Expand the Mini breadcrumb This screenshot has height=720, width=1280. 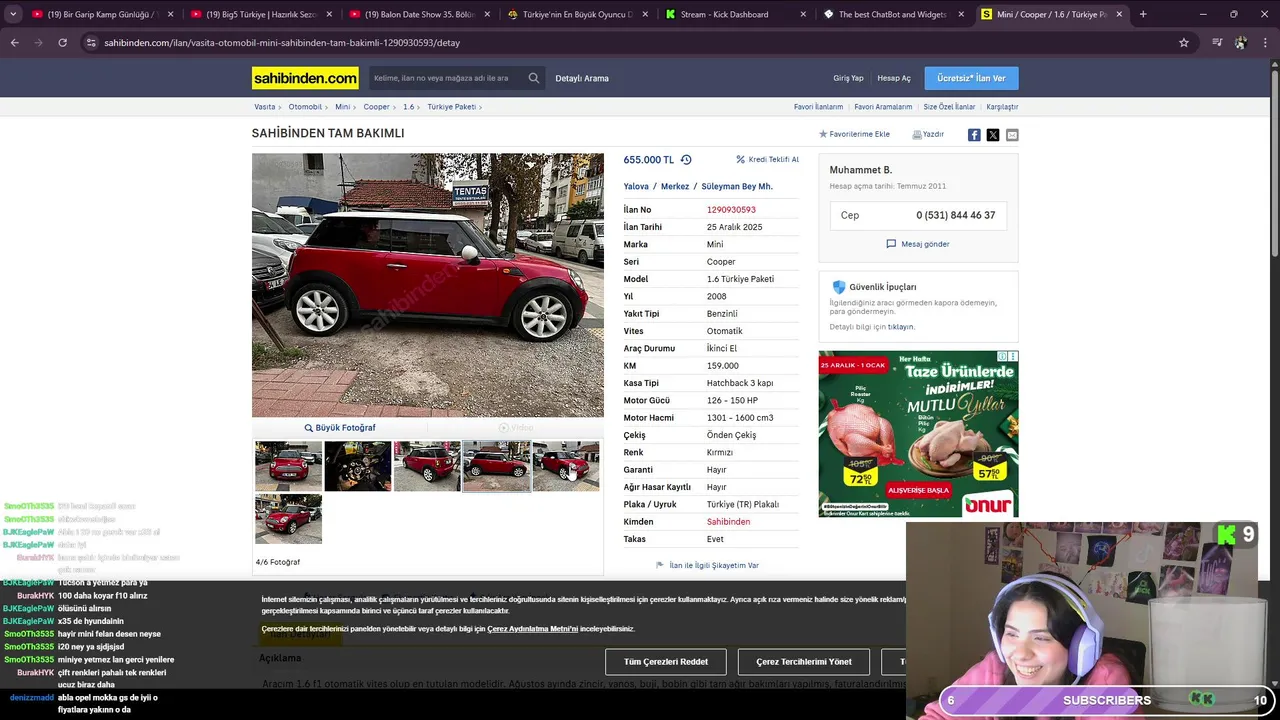coord(345,107)
